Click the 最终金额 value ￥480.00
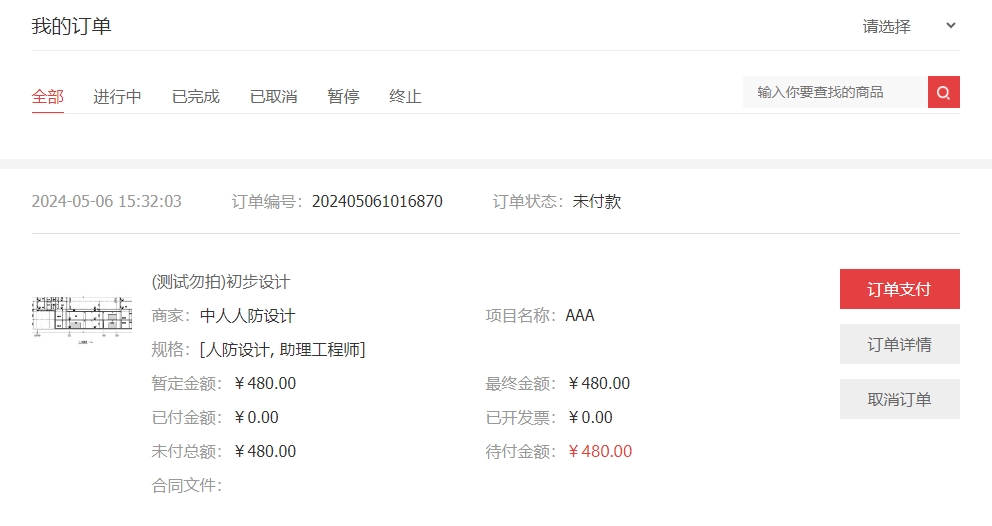The width and height of the screenshot is (992, 526). pyautogui.click(x=598, y=384)
